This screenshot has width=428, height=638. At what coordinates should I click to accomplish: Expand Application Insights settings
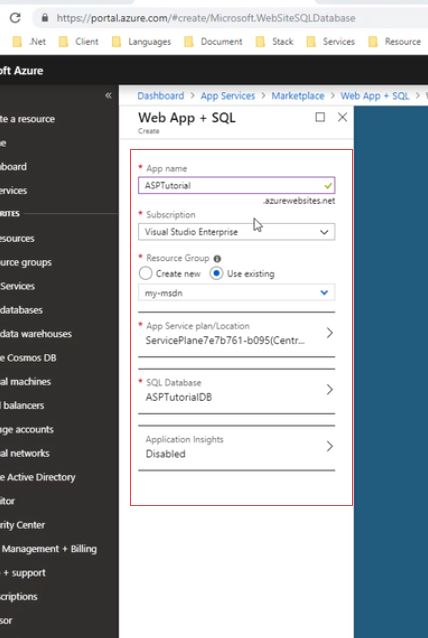[x=236, y=446]
